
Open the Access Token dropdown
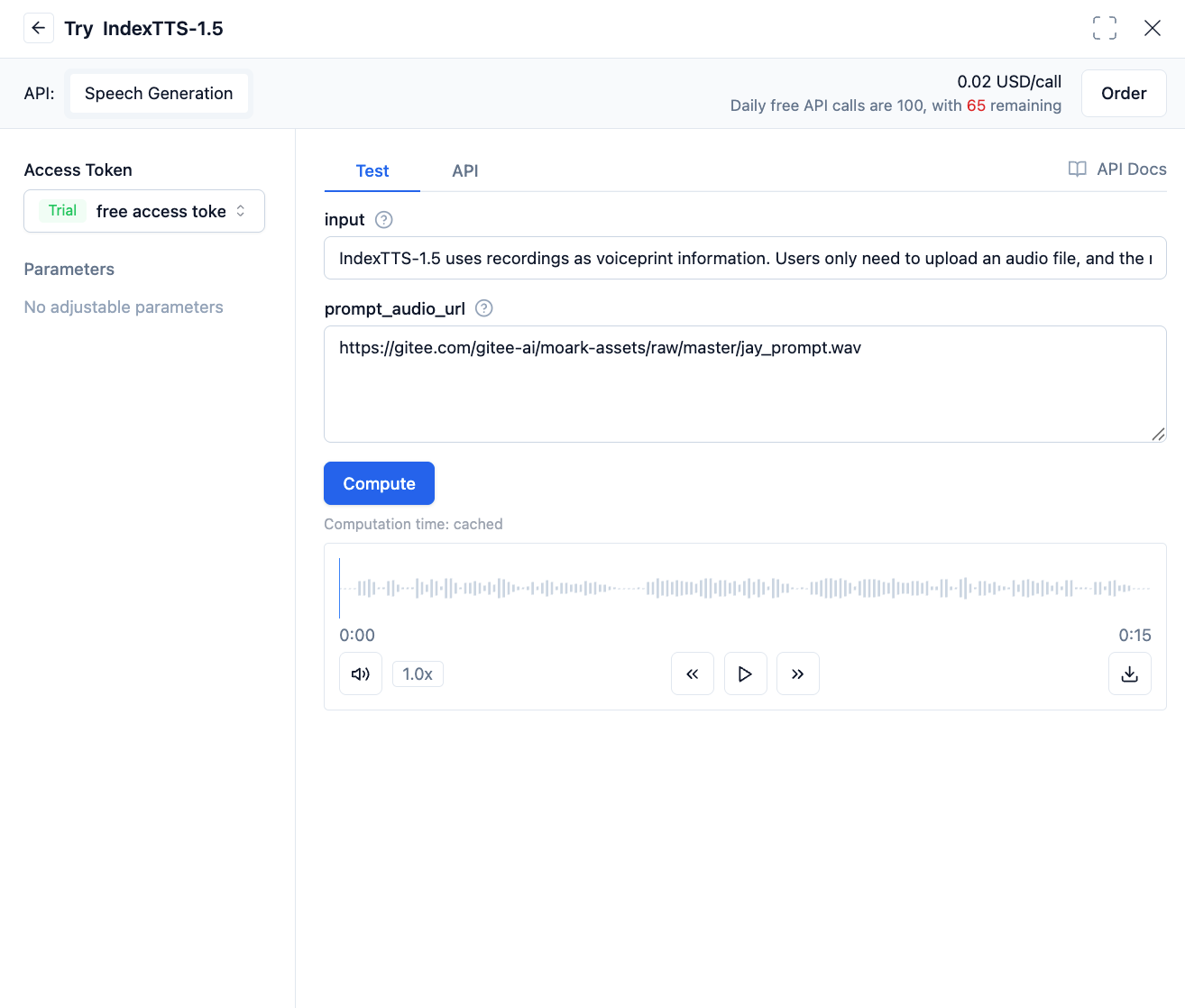click(x=144, y=211)
